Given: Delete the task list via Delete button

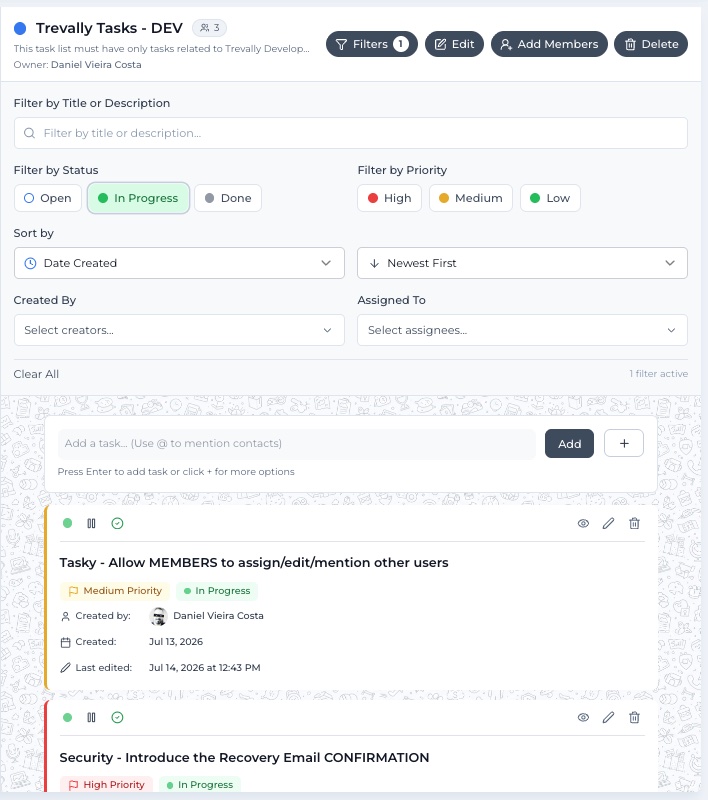Looking at the screenshot, I should (651, 44).
